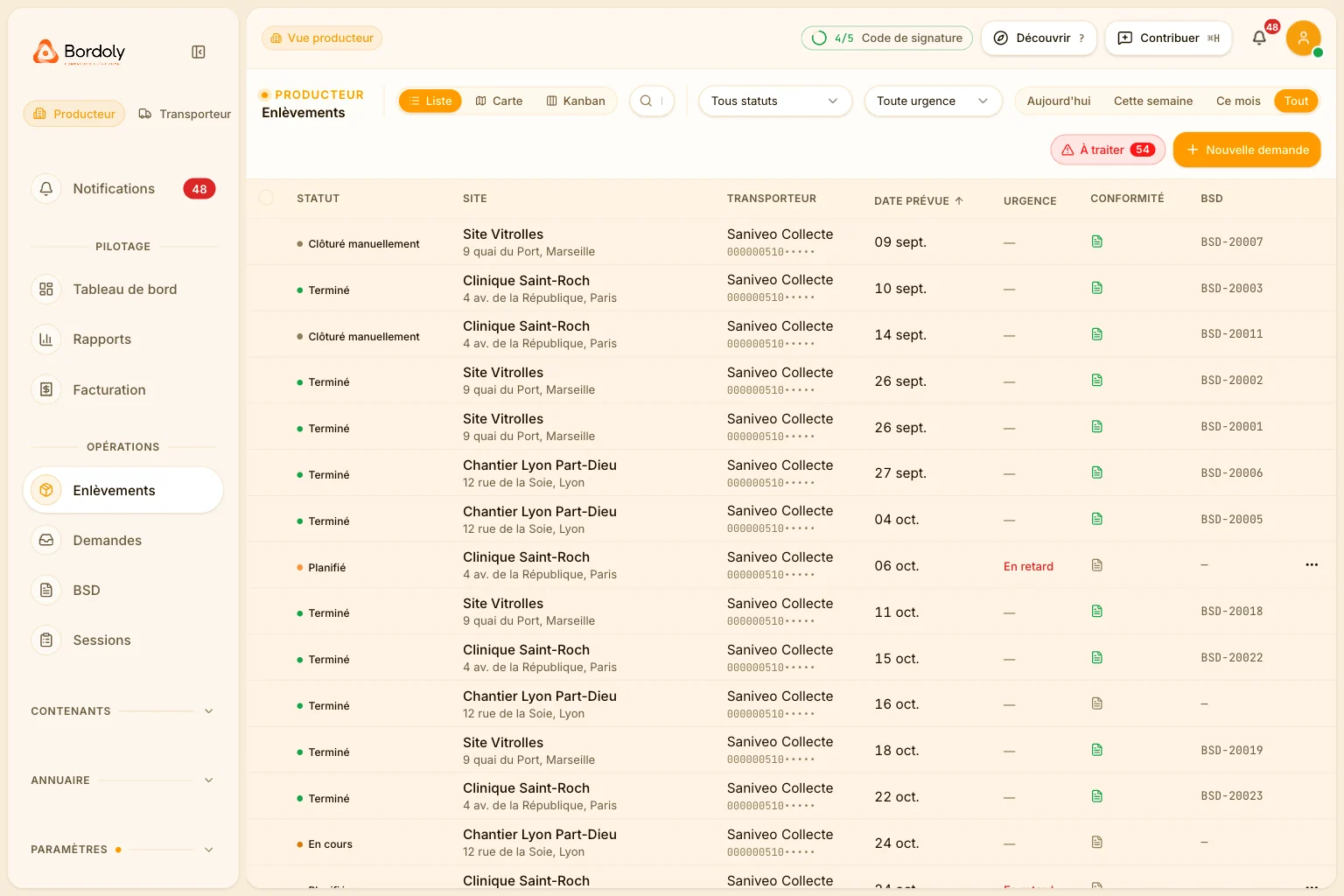
Task: Click the À traiter 54 button
Action: [x=1108, y=150]
